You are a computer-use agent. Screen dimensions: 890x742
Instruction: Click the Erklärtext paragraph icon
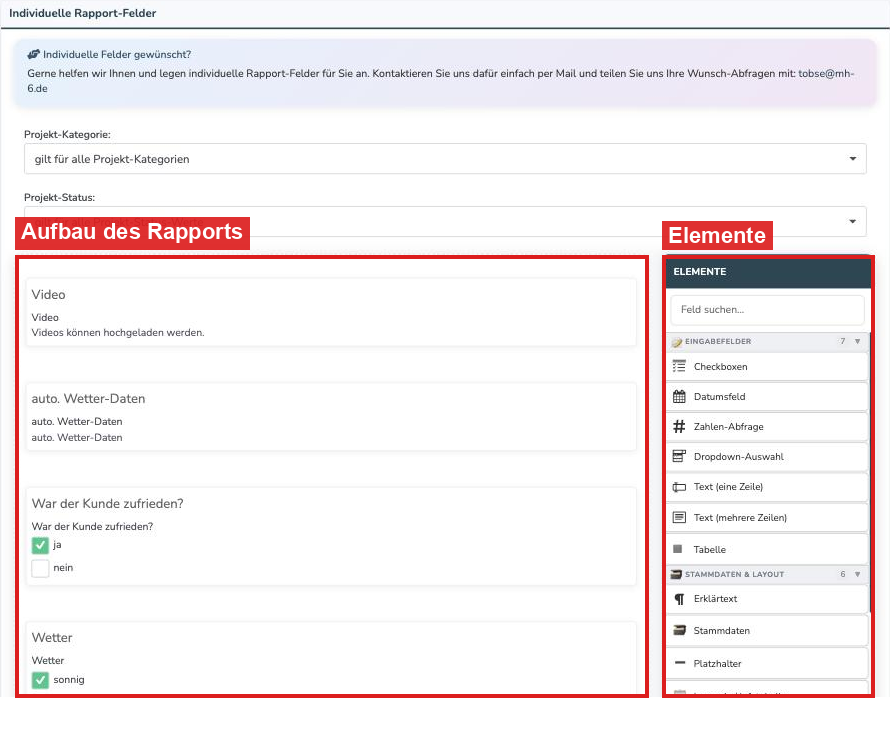(x=679, y=599)
